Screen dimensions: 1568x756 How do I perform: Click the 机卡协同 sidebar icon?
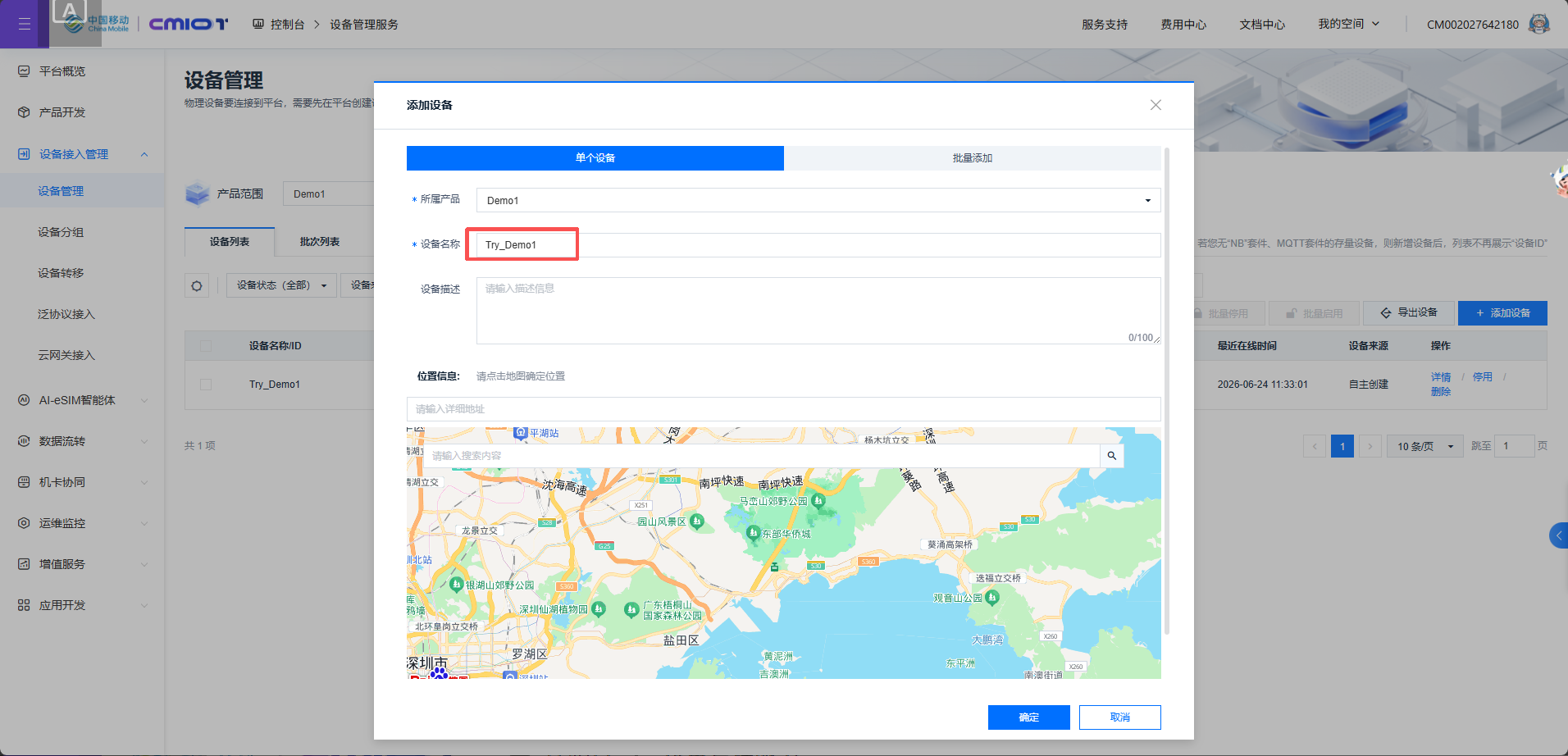(x=24, y=482)
